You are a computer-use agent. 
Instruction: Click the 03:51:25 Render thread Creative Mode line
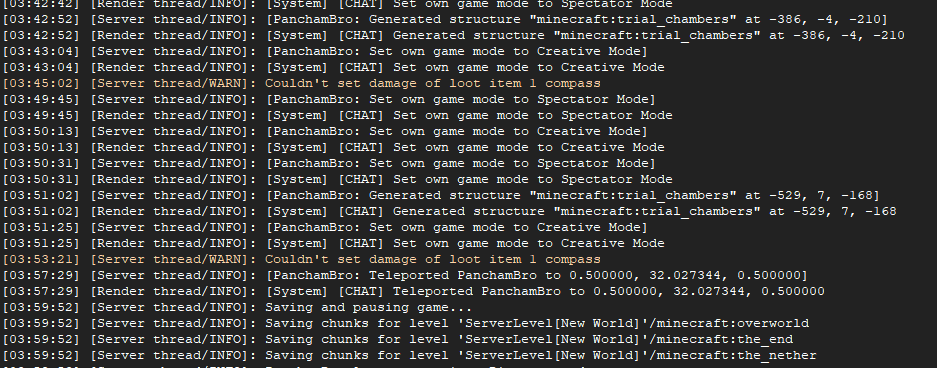point(333,243)
